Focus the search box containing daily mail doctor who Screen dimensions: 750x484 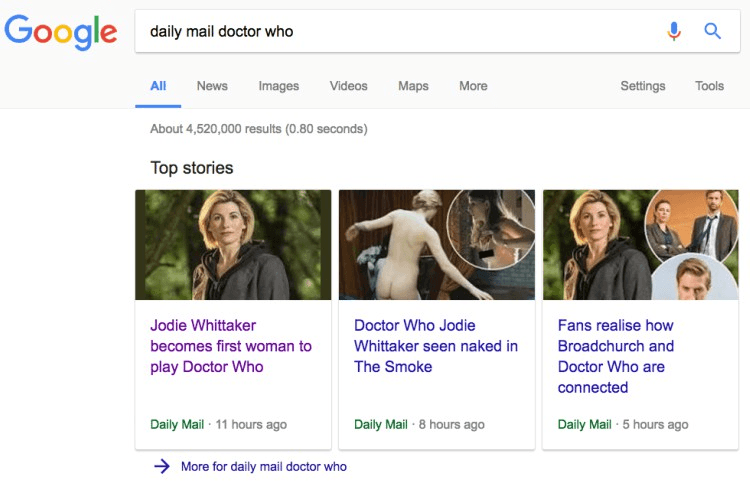(x=400, y=31)
